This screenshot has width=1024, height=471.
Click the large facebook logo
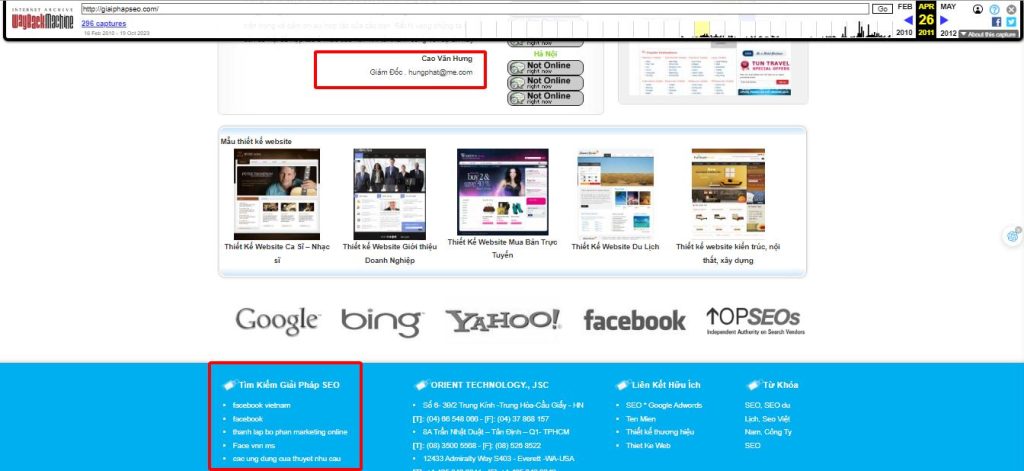(634, 321)
